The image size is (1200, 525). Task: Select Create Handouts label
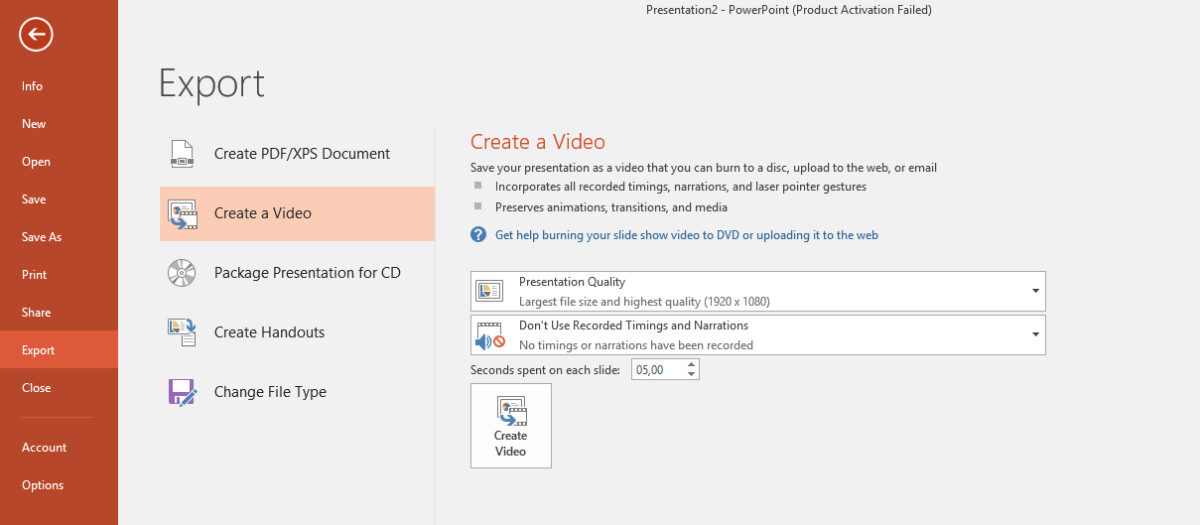coord(269,332)
